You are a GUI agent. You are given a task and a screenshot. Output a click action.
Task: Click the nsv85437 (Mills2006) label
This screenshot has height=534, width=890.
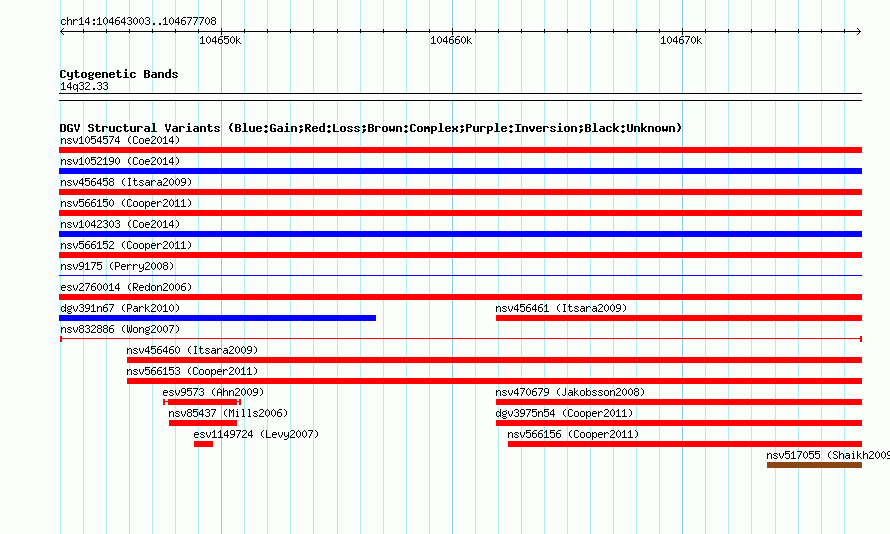[x=228, y=413]
